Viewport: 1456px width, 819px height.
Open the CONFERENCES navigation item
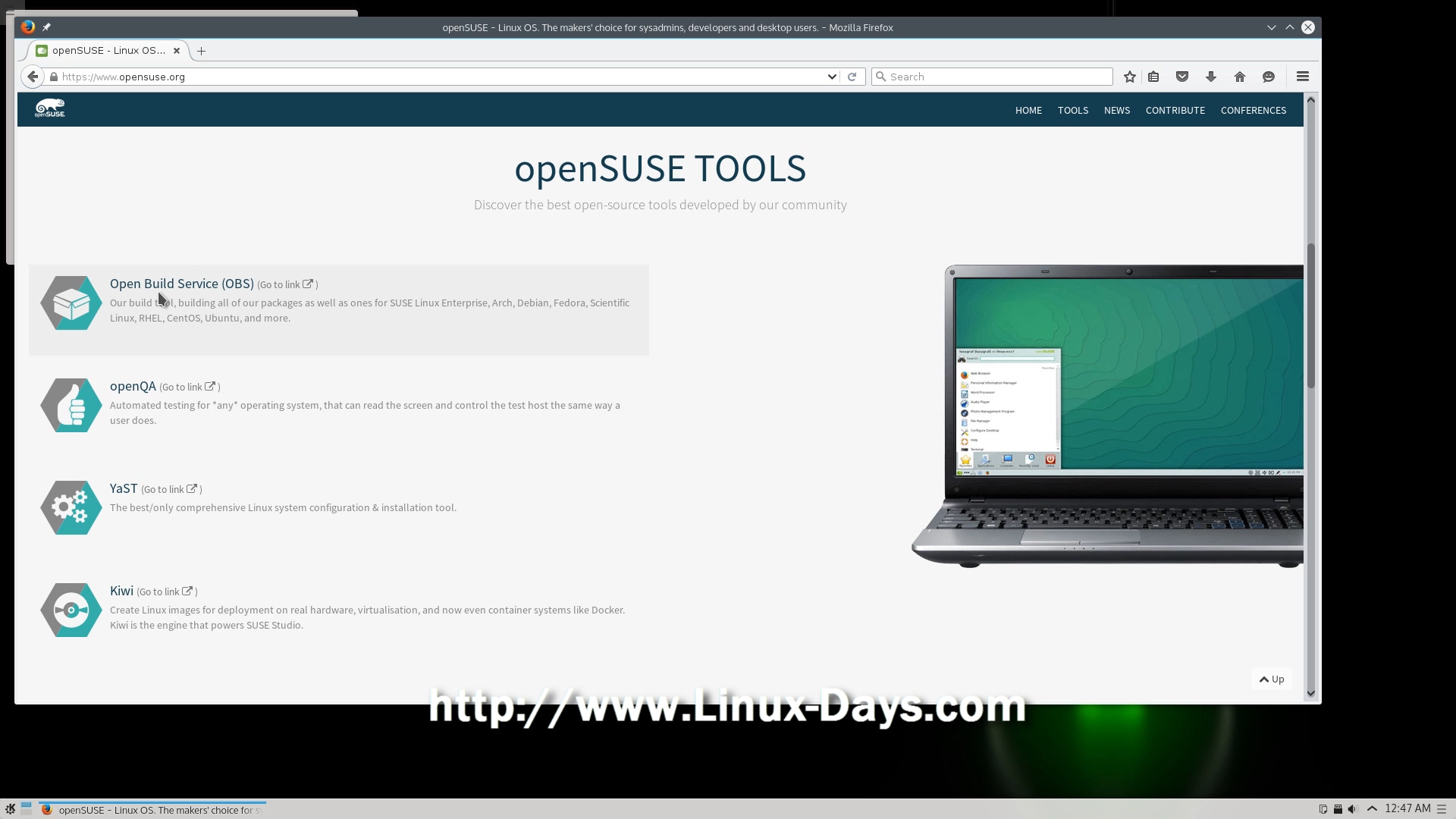[1254, 111]
